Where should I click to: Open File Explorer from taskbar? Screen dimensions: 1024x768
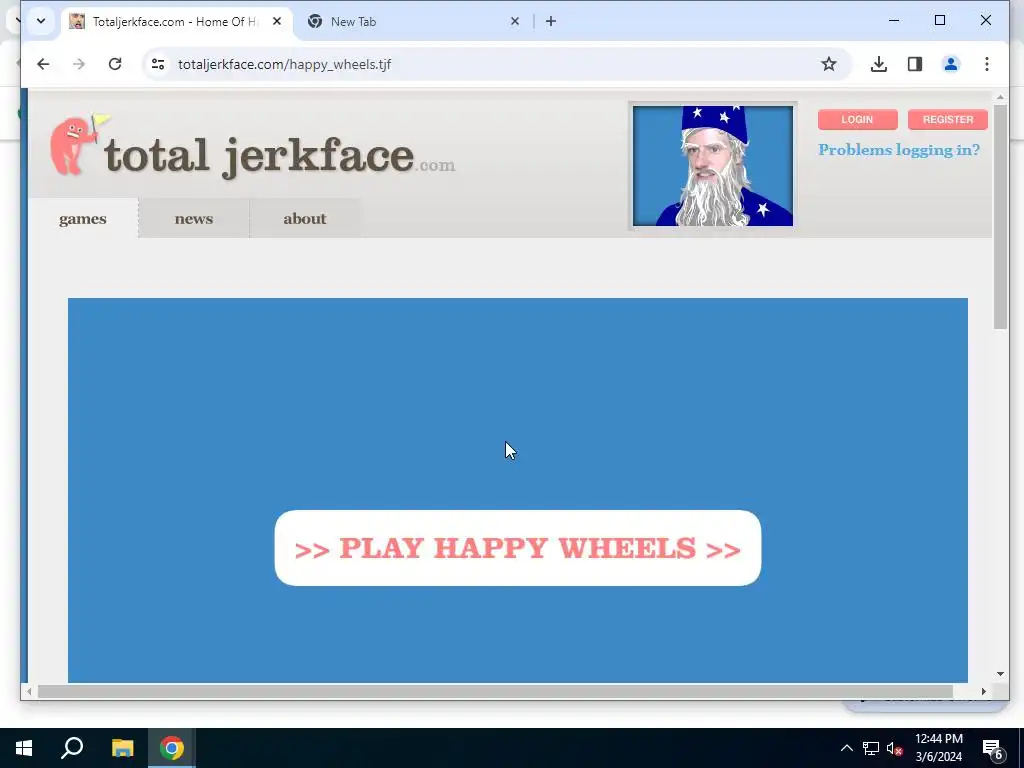[122, 748]
